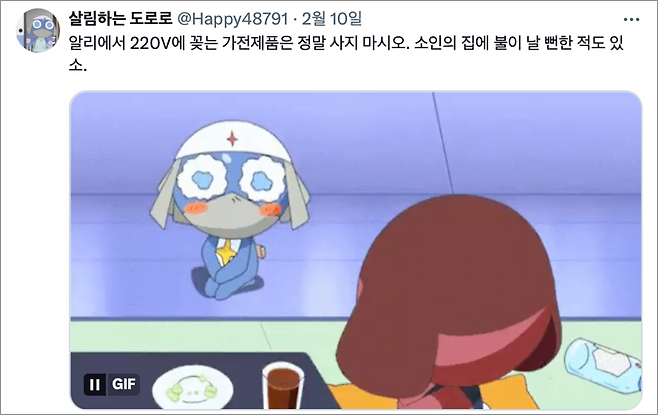Click the 220V text in the tweet

pos(149,43)
